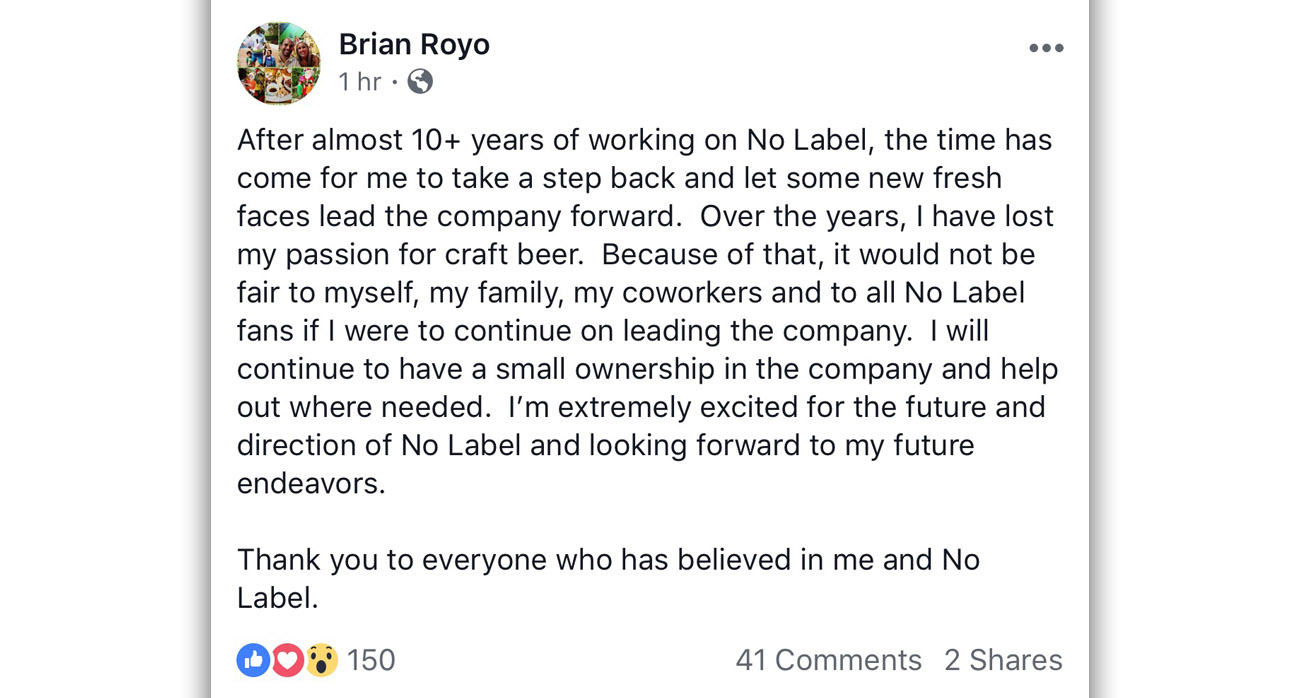The image size is (1300, 698).
Task: Click the white background left of the post card
Action: click(x=100, y=350)
